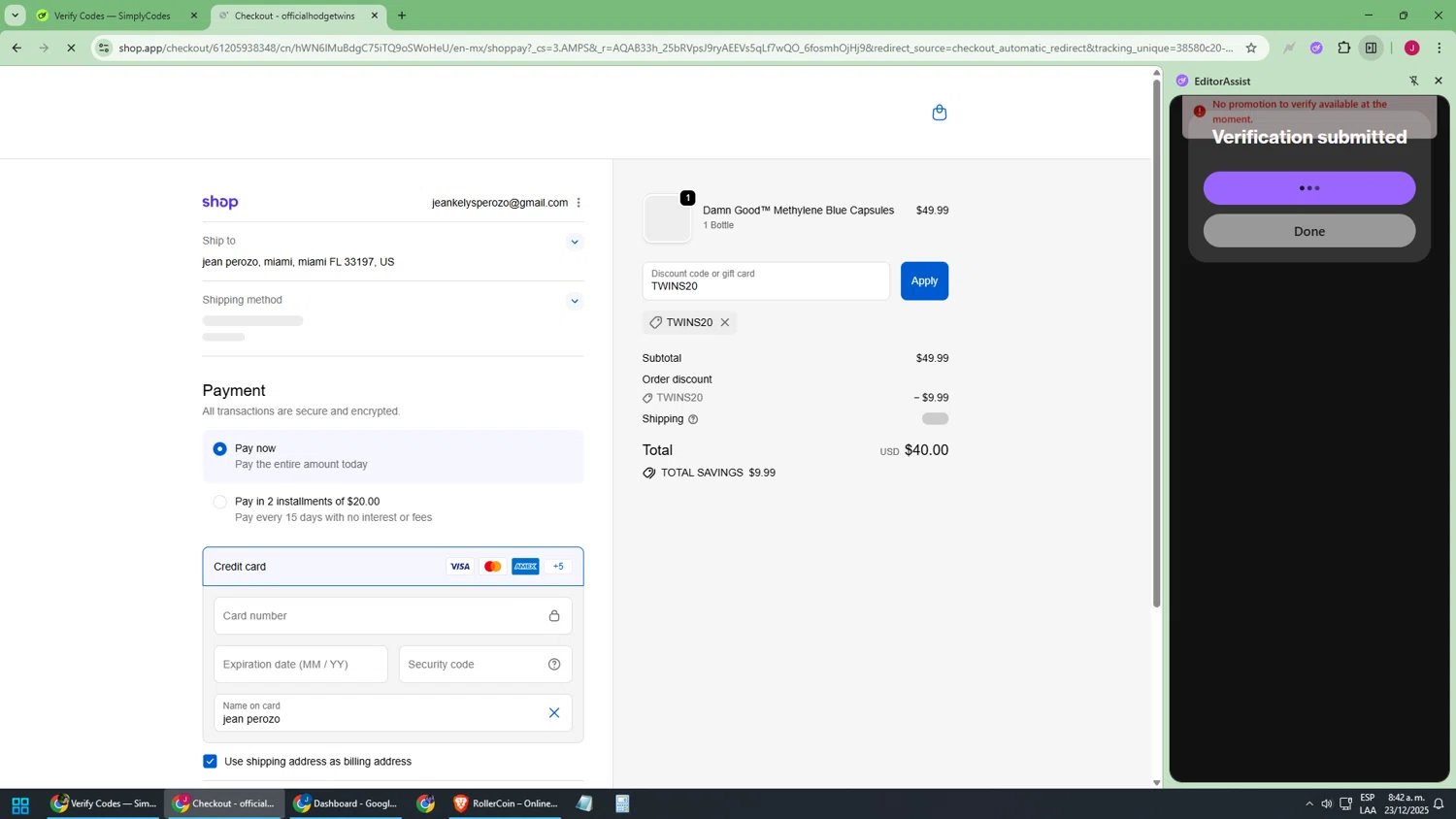Remove the TWINS20 discount tag
Screen dimensions: 1456x819
click(x=725, y=322)
